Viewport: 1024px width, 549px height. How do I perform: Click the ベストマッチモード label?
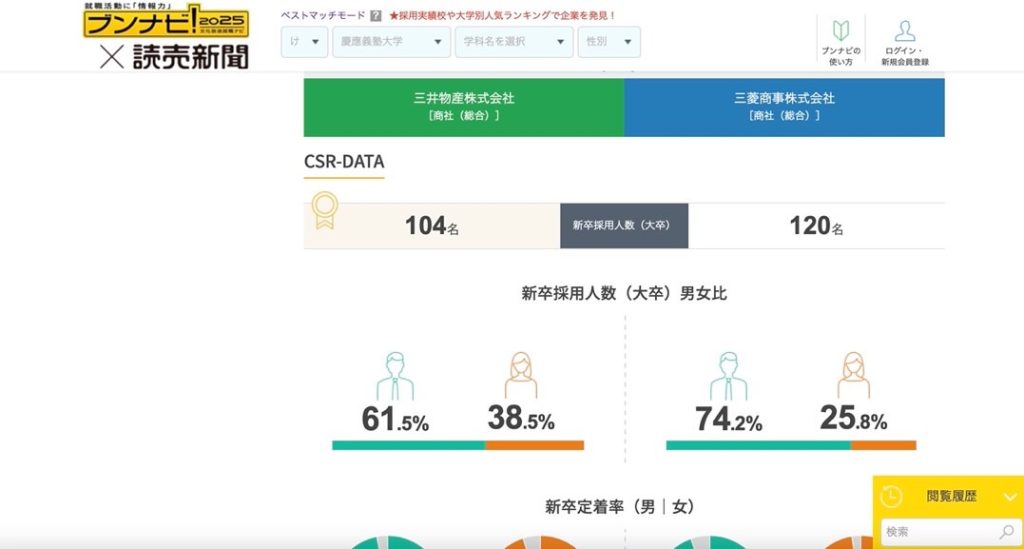pos(323,16)
